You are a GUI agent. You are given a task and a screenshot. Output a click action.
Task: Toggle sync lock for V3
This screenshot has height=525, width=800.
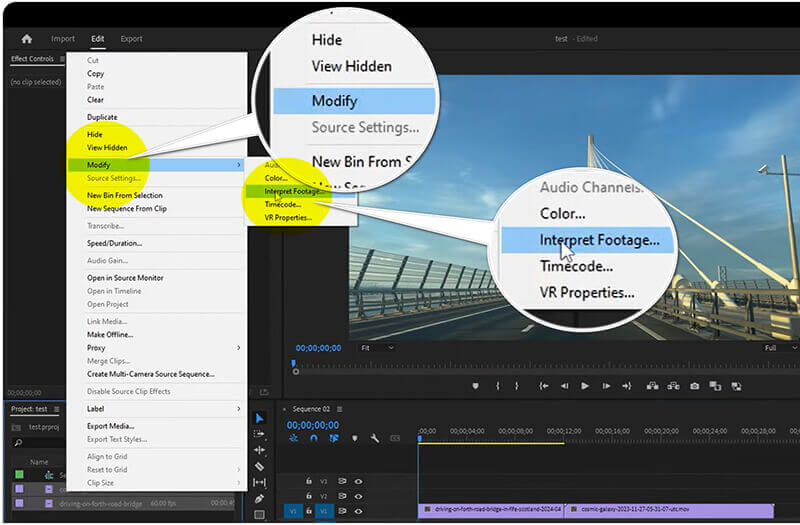pyautogui.click(x=342, y=481)
